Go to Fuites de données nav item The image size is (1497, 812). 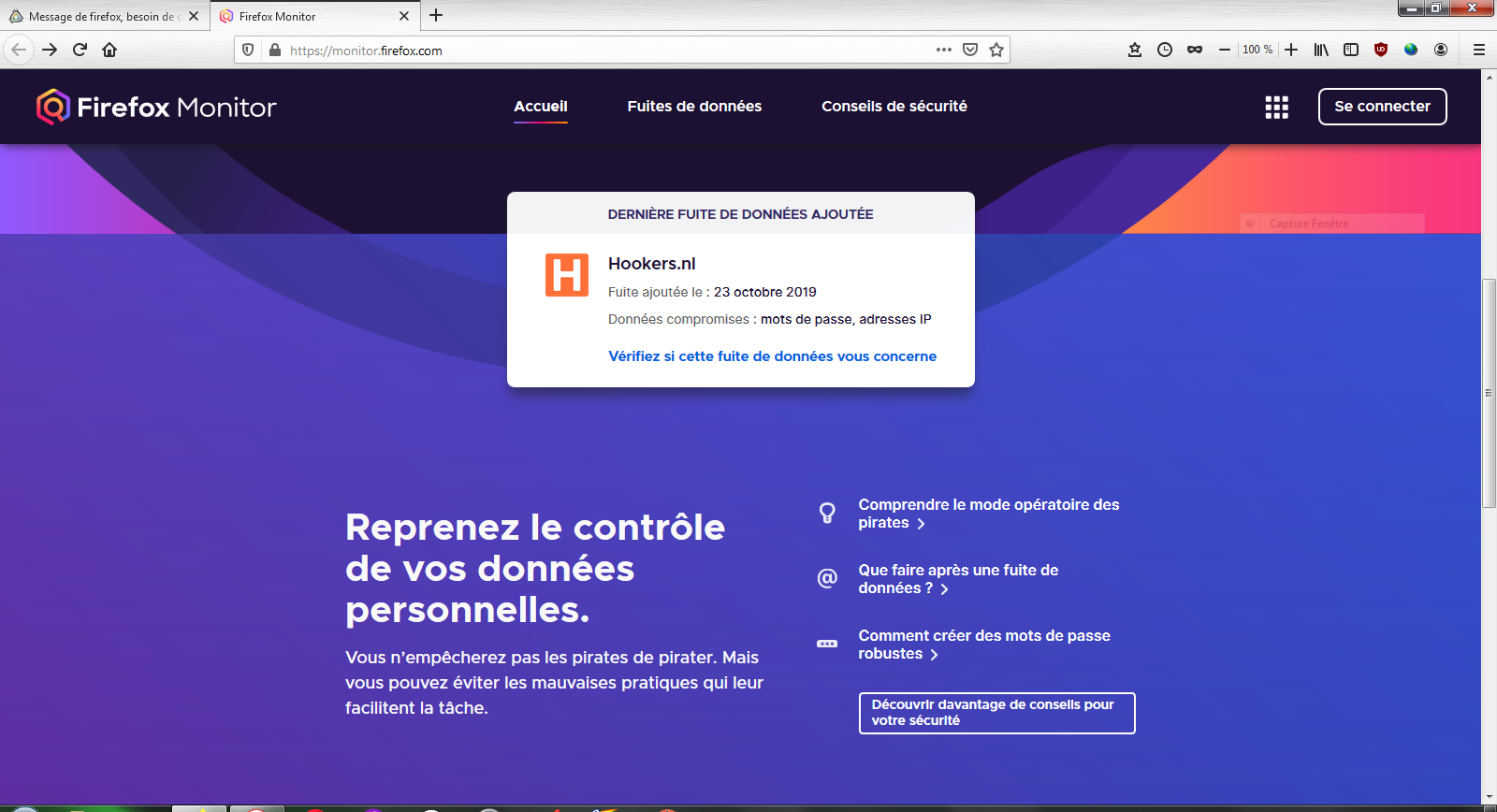[x=694, y=107]
